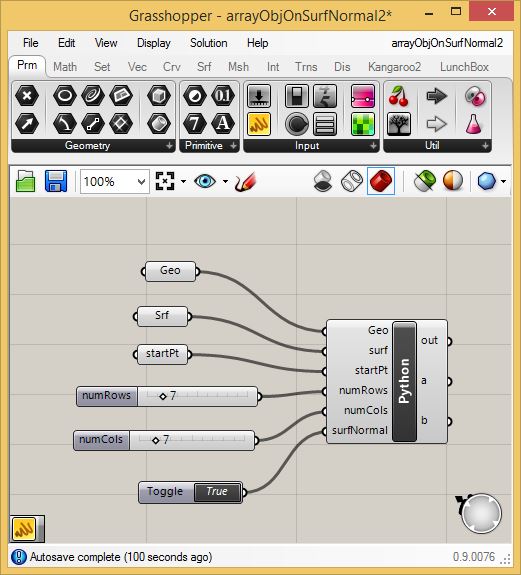This screenshot has width=521, height=575.
Task: Select the Value List input icon
Action: pos(325,124)
